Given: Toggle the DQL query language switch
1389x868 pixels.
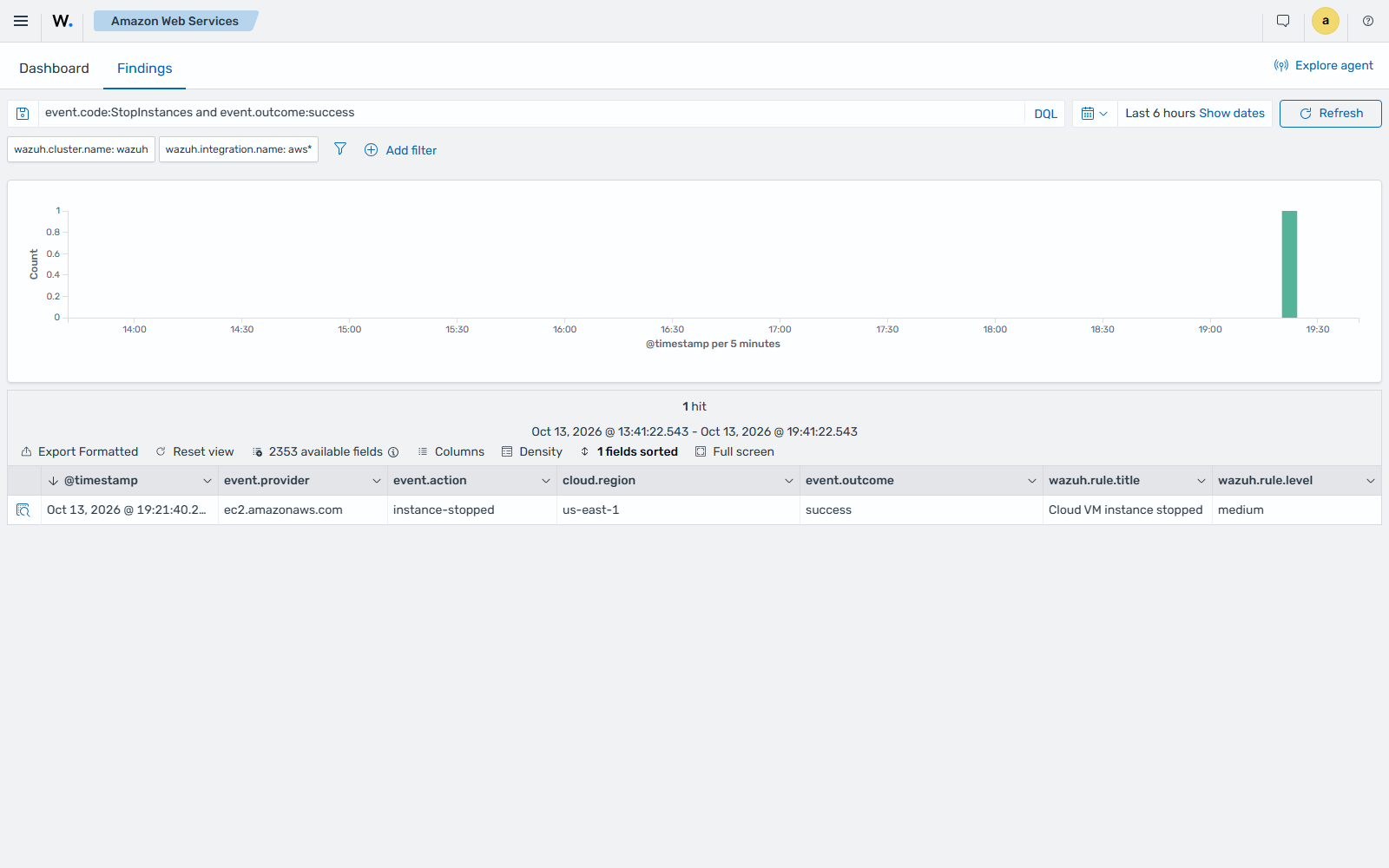Looking at the screenshot, I should tap(1045, 114).
